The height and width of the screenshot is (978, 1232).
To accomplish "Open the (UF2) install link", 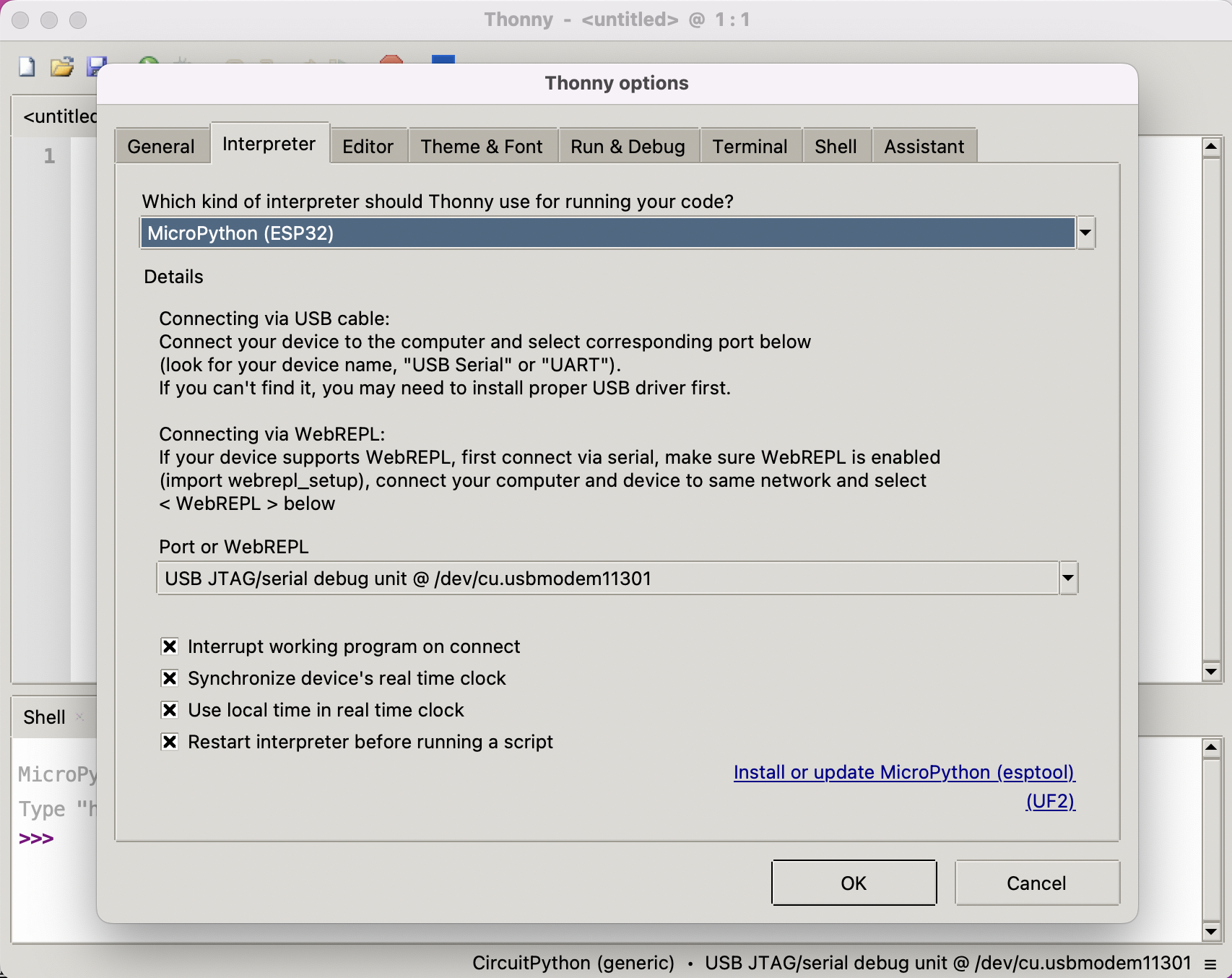I will point(1050,801).
